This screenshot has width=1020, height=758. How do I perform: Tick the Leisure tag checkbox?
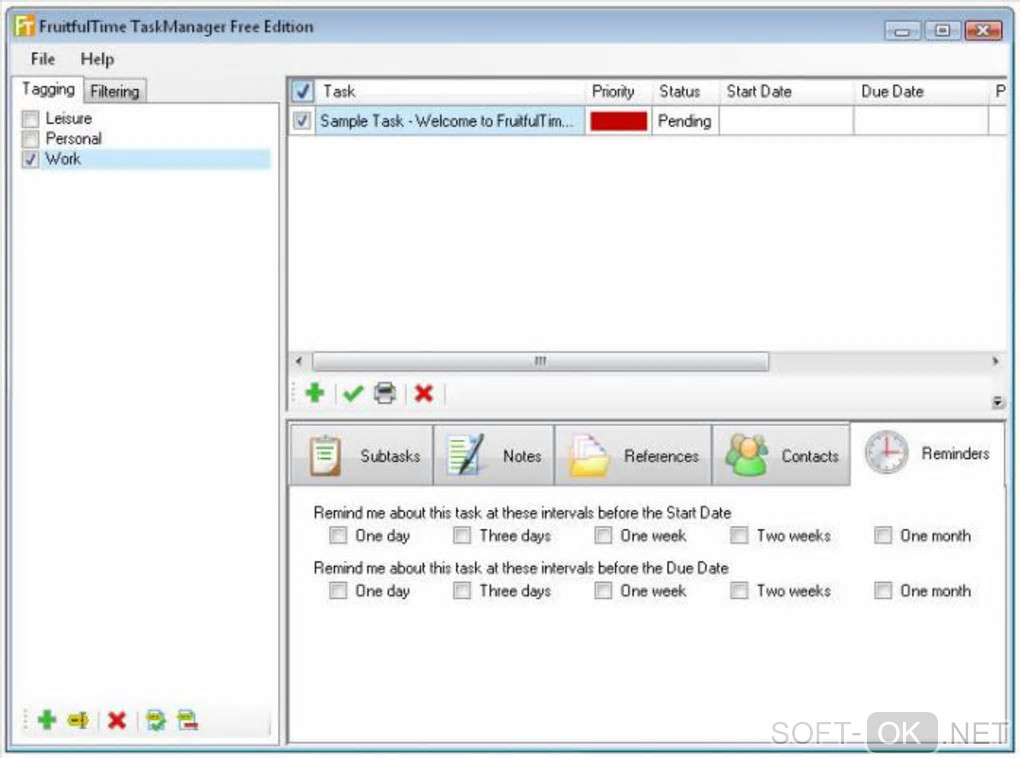(30, 119)
